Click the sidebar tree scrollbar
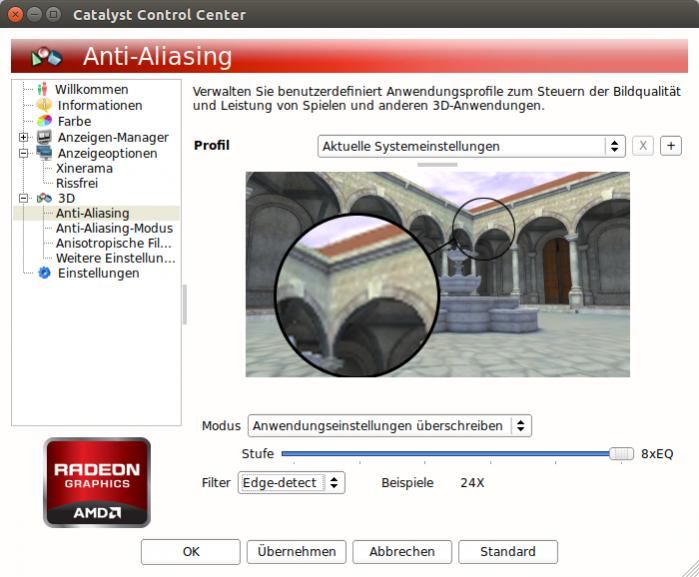Screen dimensions: 699x577 (185, 305)
